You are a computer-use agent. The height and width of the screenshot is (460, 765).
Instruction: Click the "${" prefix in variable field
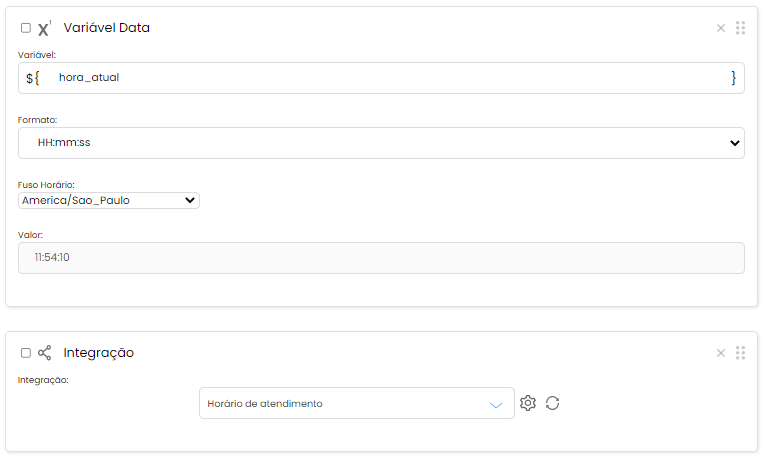pos(33,78)
